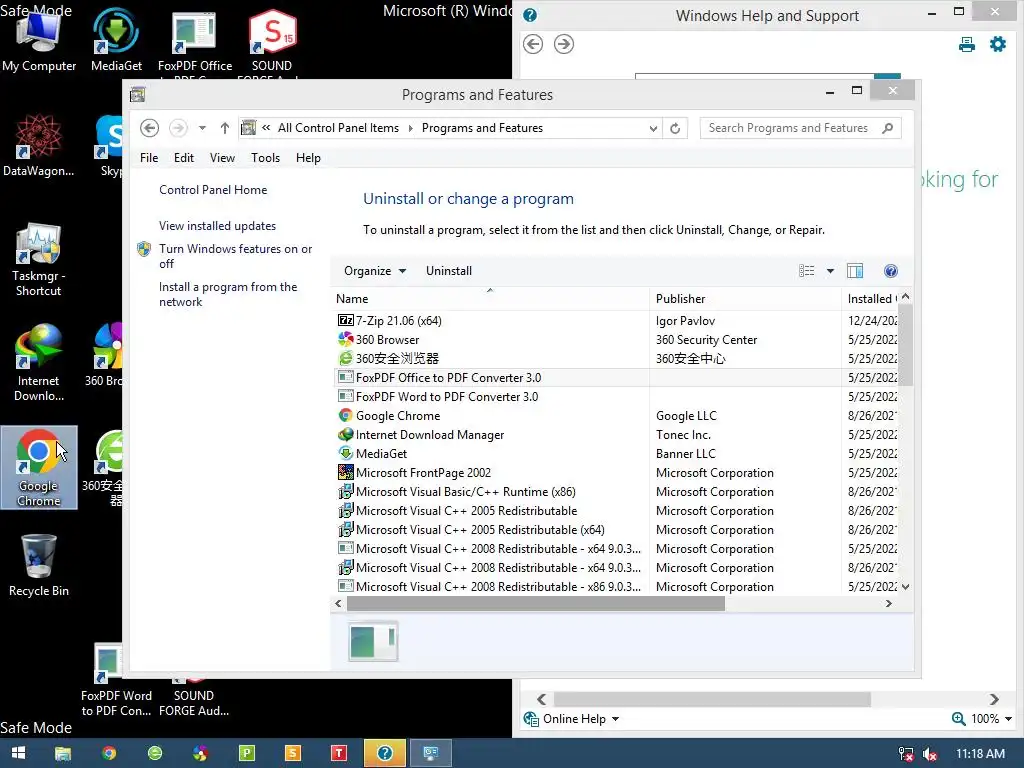1024x768 pixels.
Task: Open the address bar history dropdown
Action: click(x=653, y=129)
